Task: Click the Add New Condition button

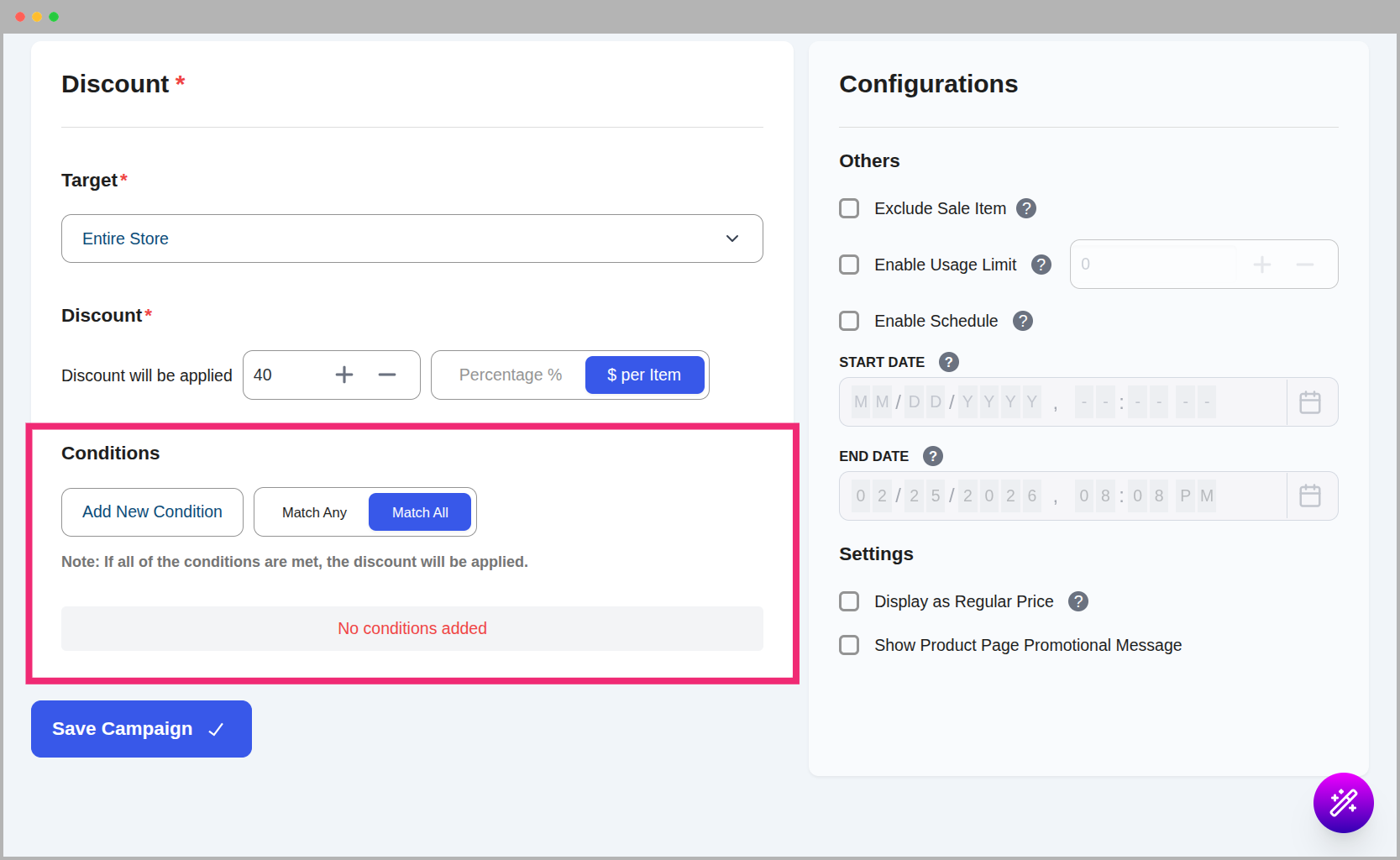Action: click(x=151, y=511)
